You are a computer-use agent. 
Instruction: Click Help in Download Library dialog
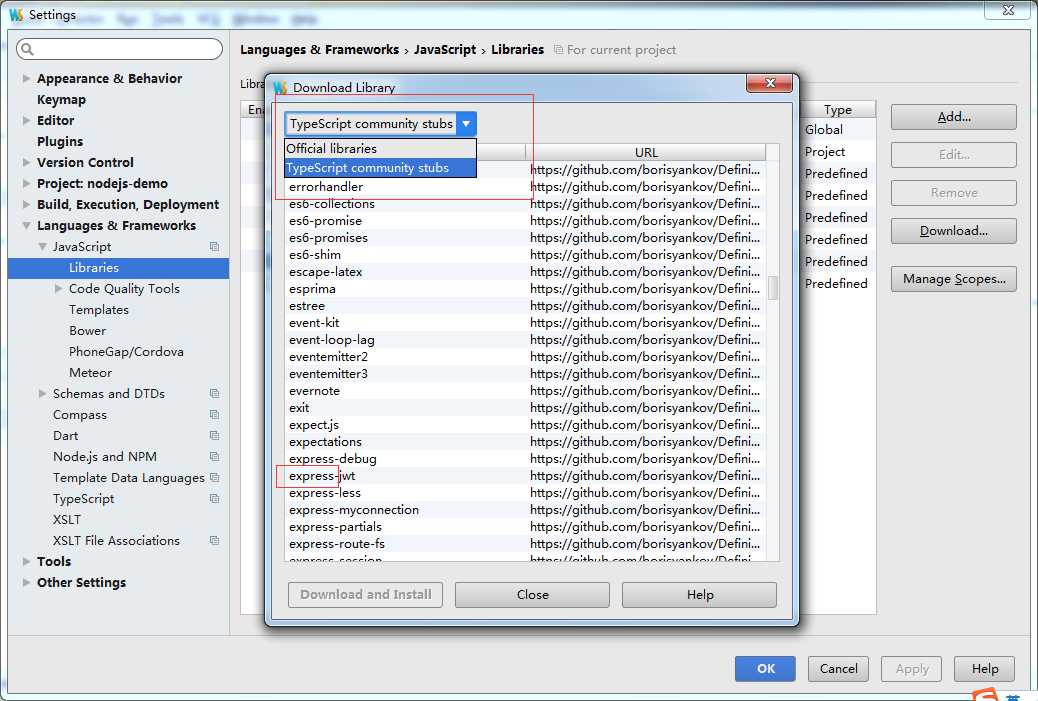pyautogui.click(x=699, y=594)
